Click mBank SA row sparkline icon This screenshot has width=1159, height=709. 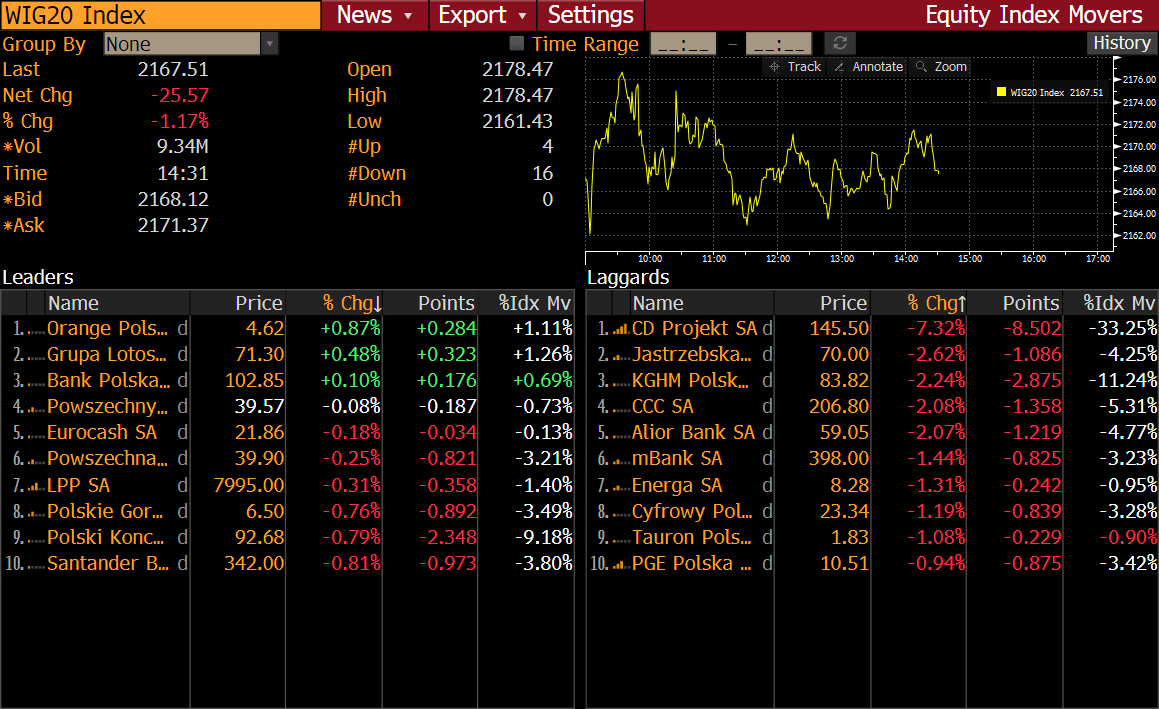click(620, 459)
